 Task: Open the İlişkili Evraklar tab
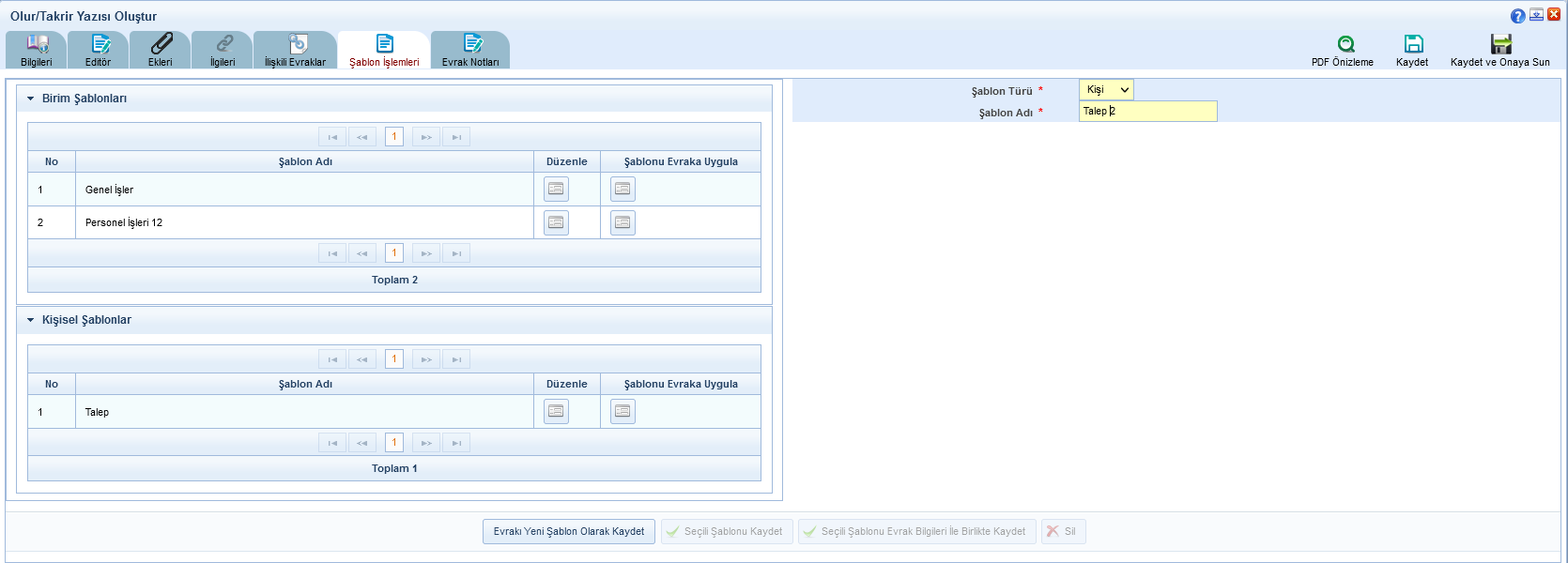tap(296, 51)
